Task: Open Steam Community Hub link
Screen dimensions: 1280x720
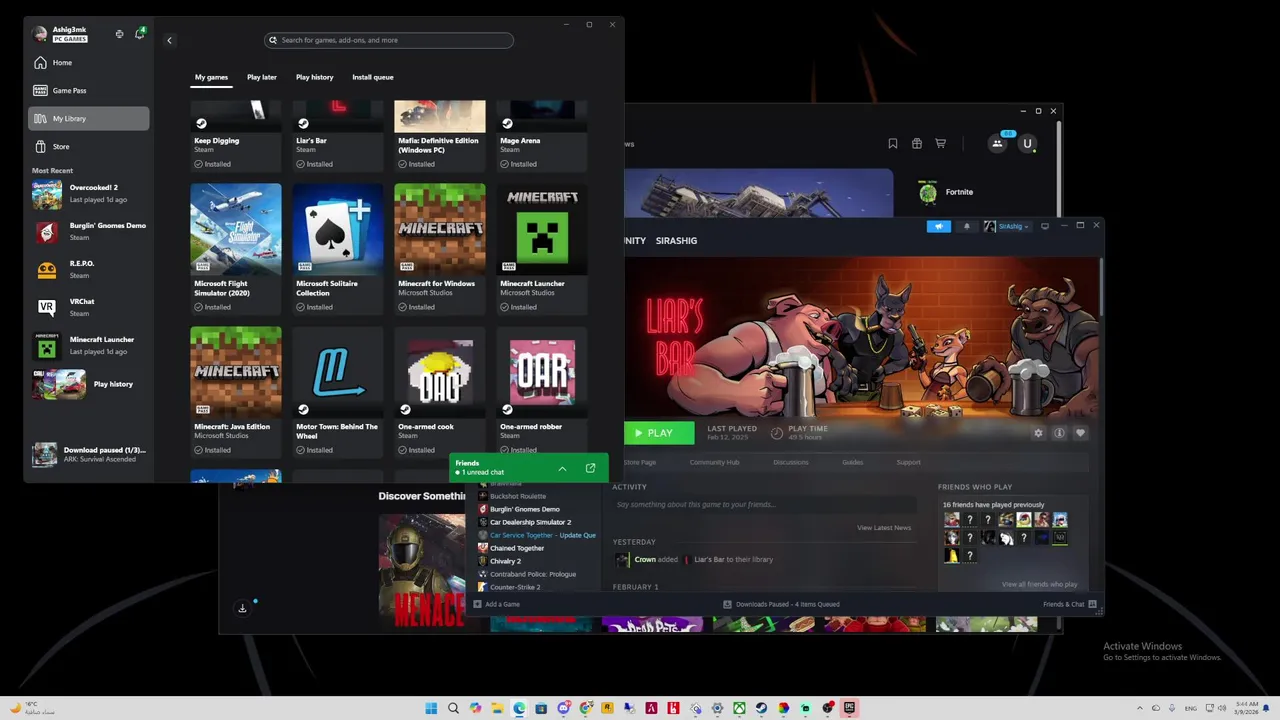Action: (714, 462)
